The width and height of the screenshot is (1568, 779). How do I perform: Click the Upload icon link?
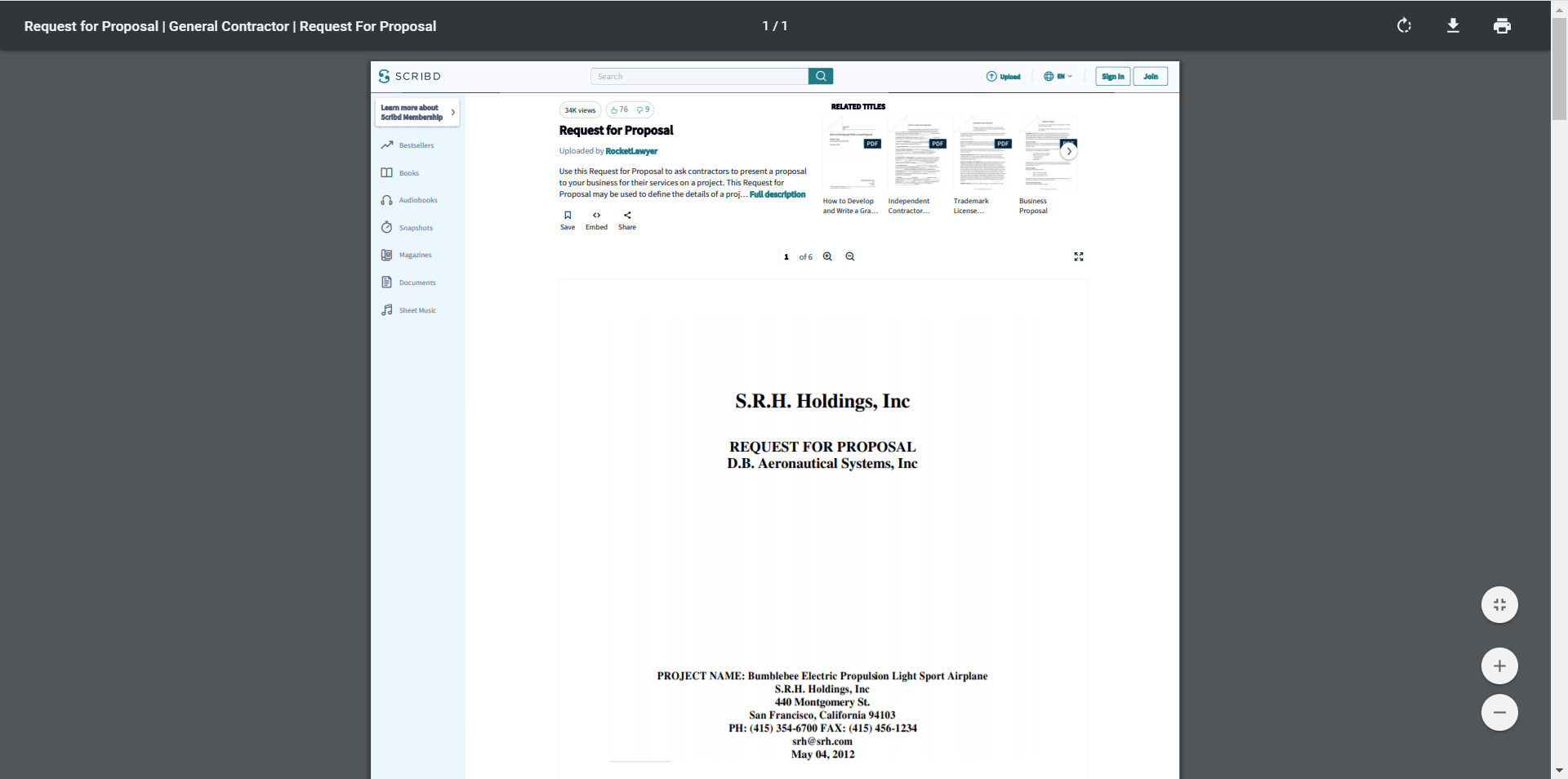[x=1003, y=77]
